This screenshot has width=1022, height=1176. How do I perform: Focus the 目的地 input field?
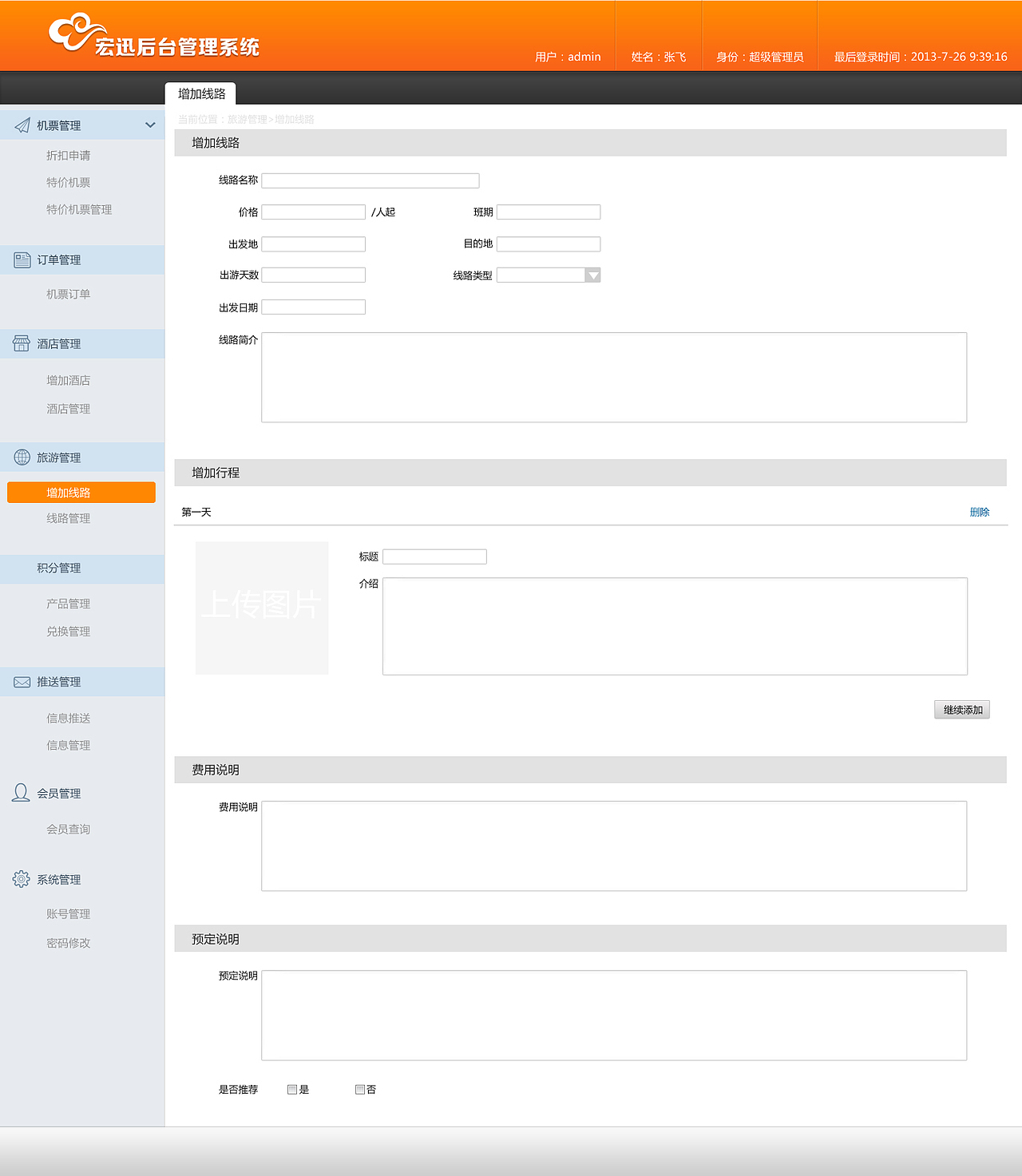(x=549, y=244)
